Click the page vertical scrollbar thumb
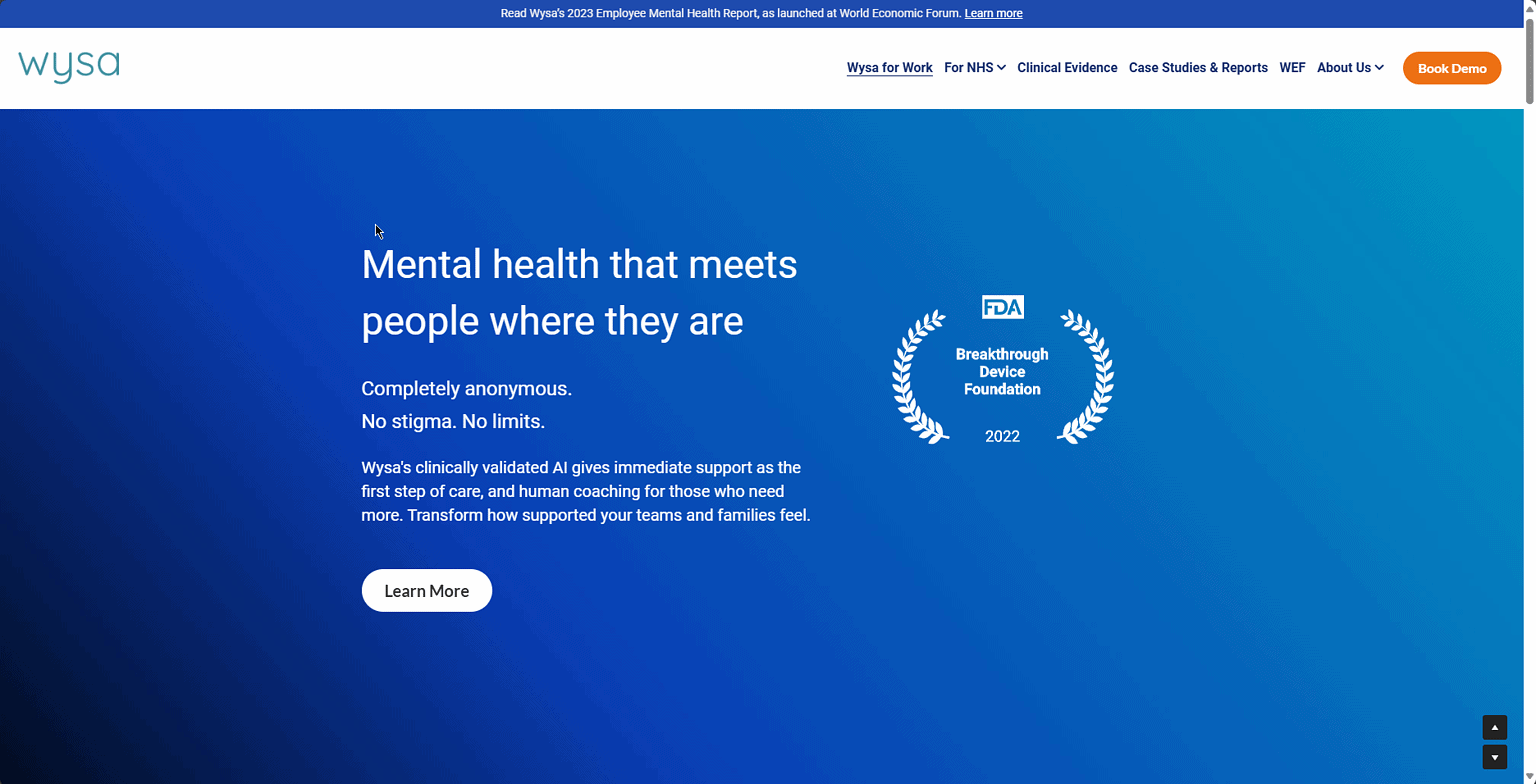The image size is (1536, 784). tap(1529, 60)
